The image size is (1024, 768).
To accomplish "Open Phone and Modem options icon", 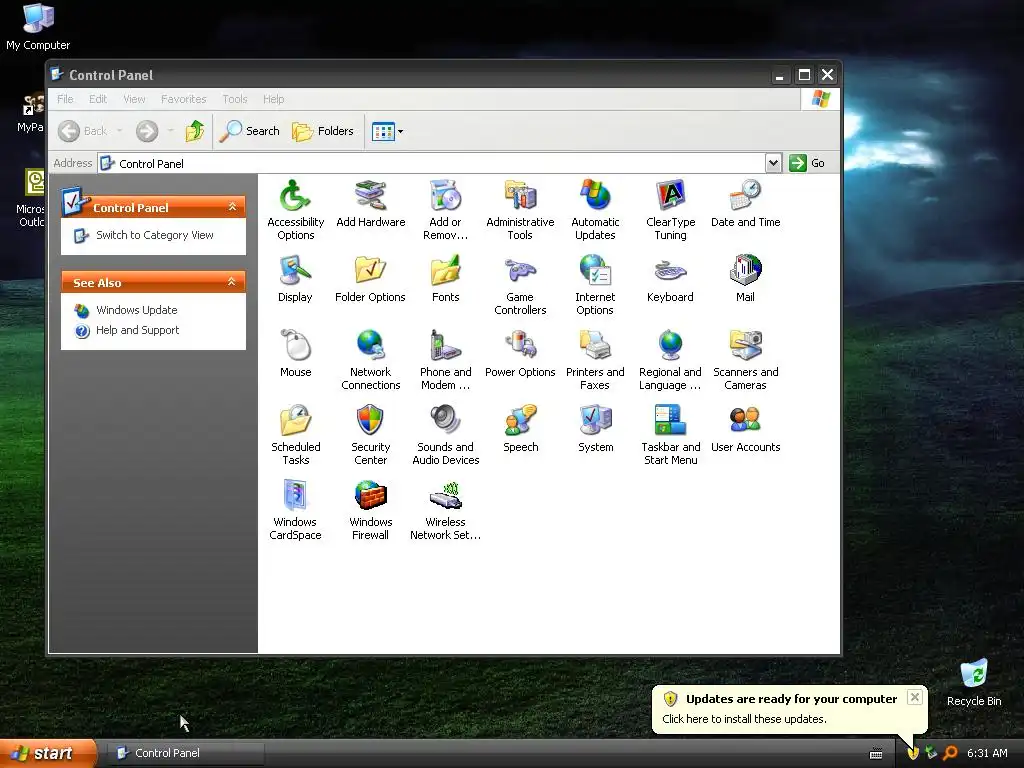I will coord(445,359).
